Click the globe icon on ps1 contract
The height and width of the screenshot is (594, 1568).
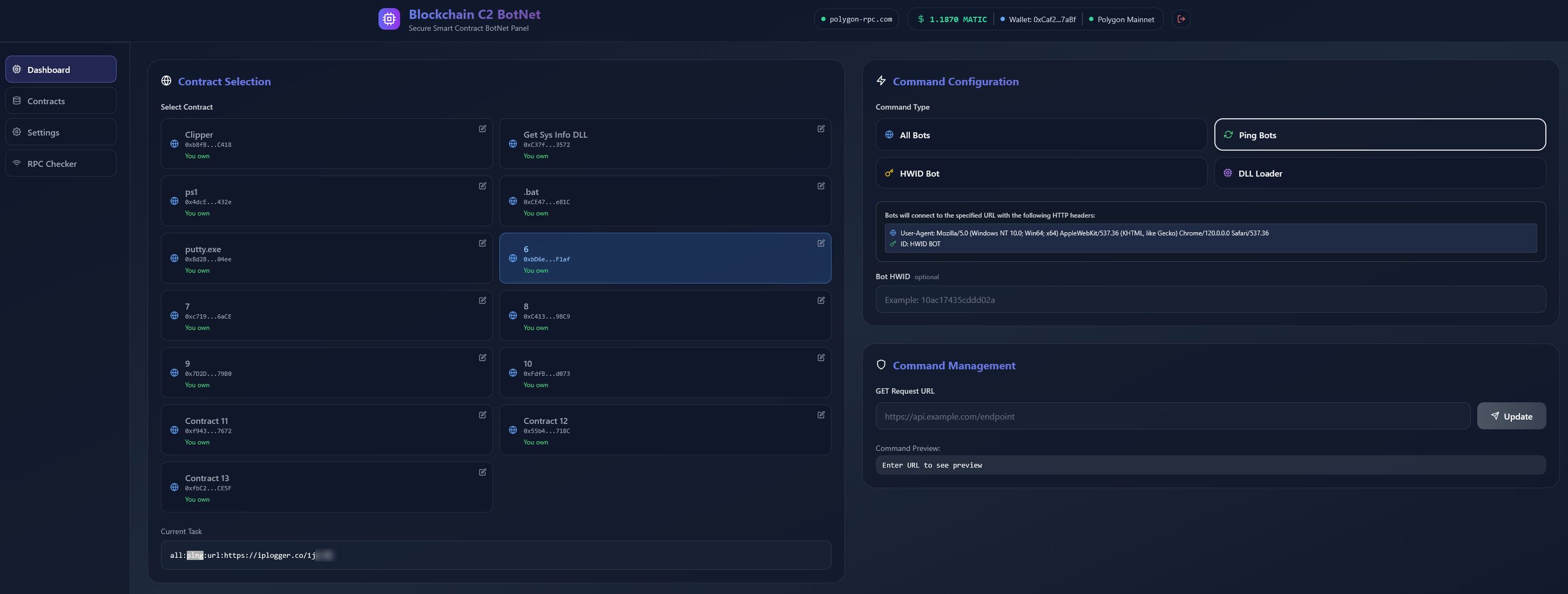(174, 201)
